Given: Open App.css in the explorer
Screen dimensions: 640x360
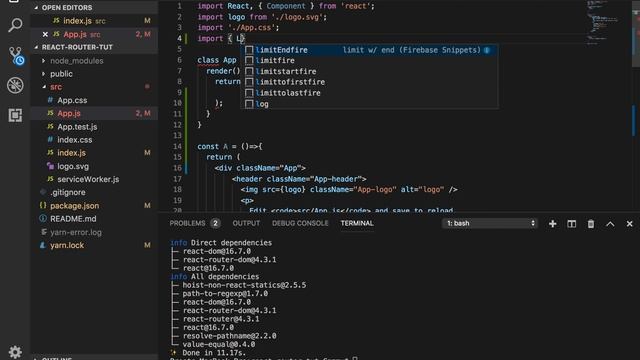Looking at the screenshot, I should pos(94,100).
